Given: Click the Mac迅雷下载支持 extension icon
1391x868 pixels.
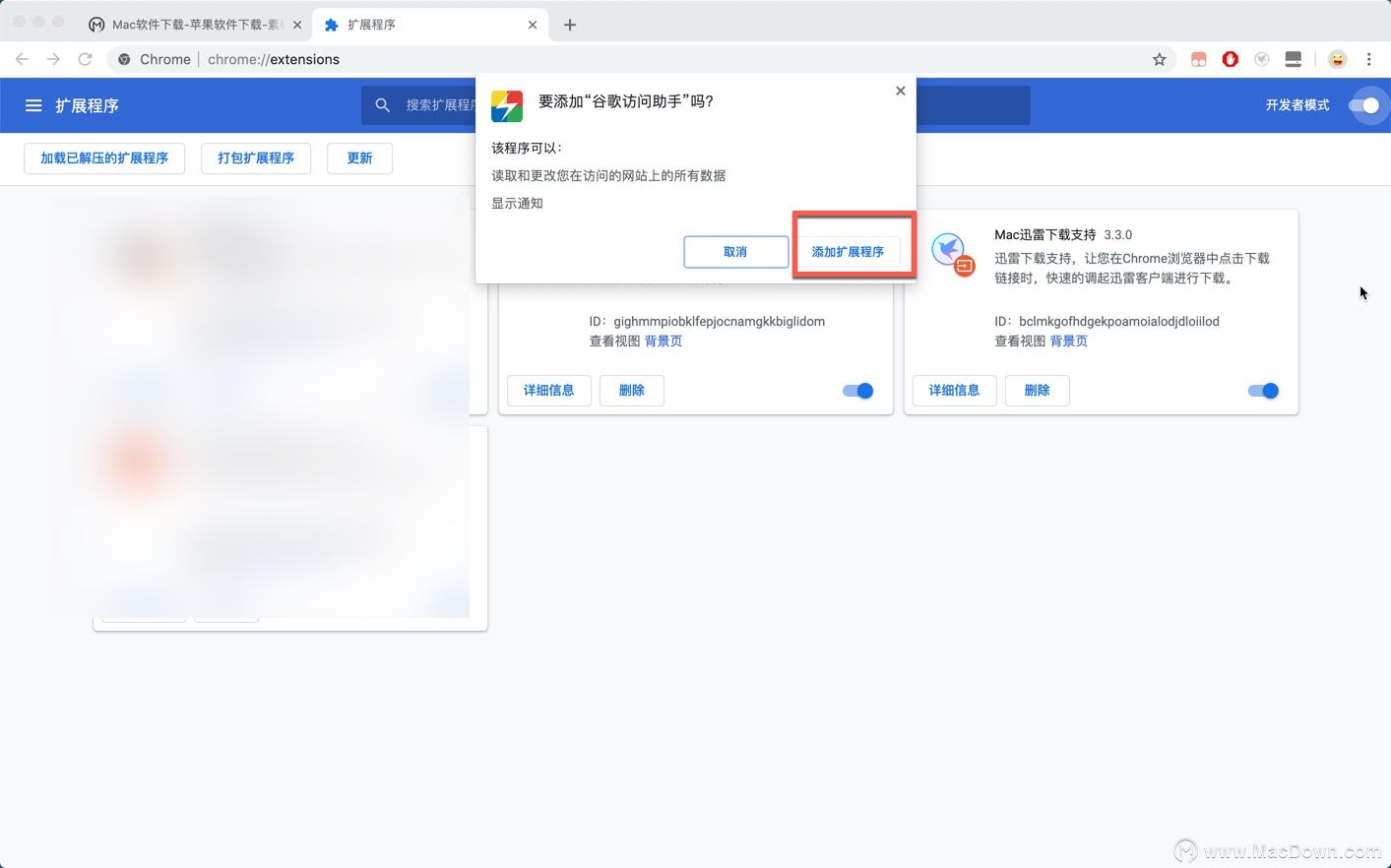Looking at the screenshot, I should pyautogui.click(x=953, y=254).
